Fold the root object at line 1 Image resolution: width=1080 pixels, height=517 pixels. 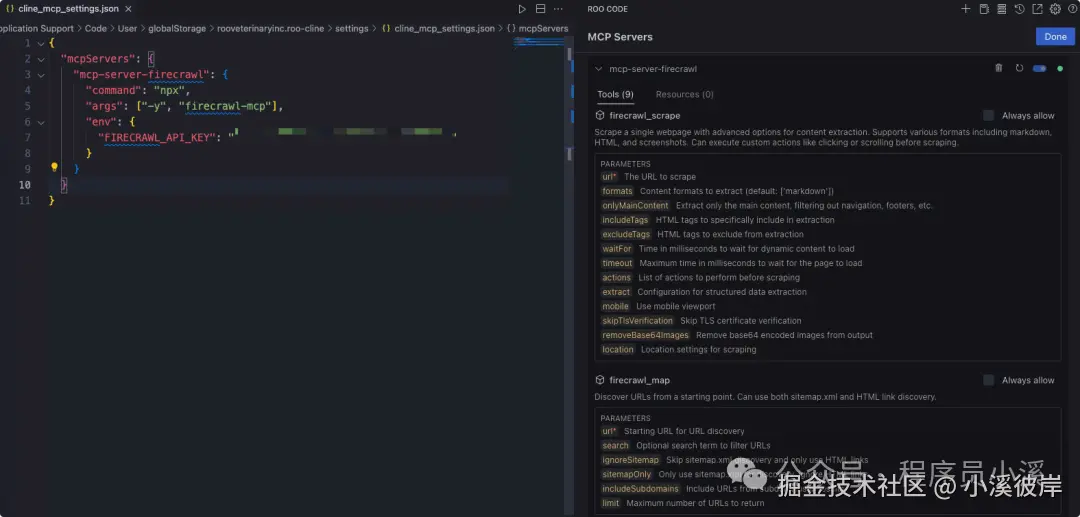41,43
